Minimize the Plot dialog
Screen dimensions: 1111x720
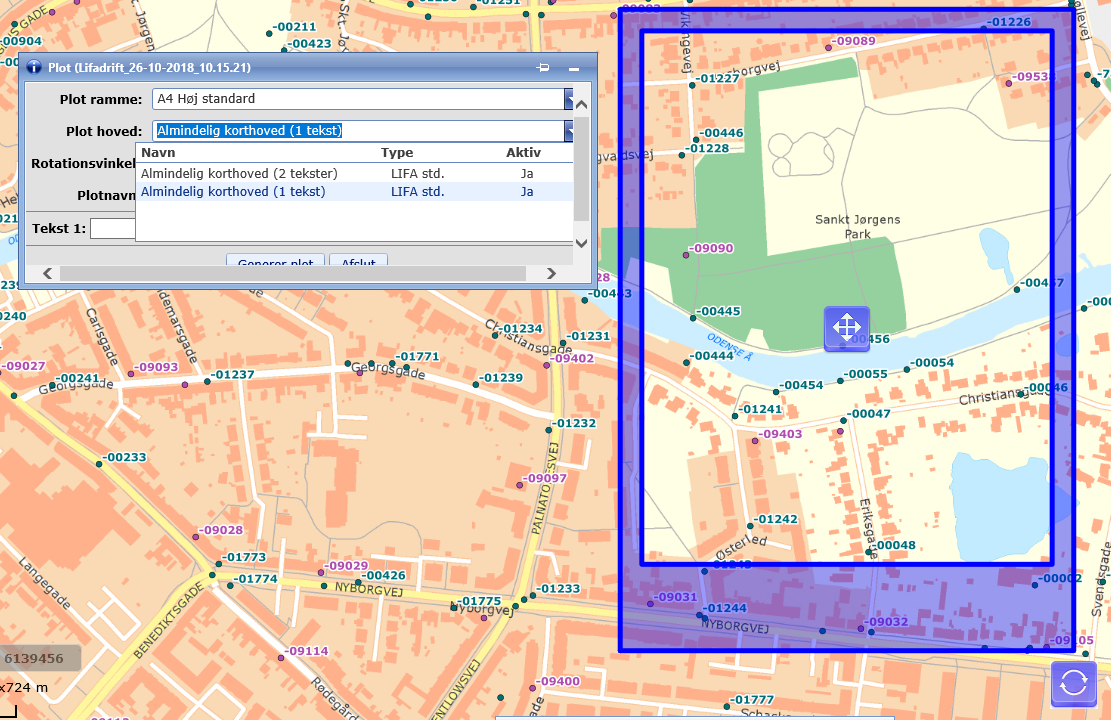(574, 69)
